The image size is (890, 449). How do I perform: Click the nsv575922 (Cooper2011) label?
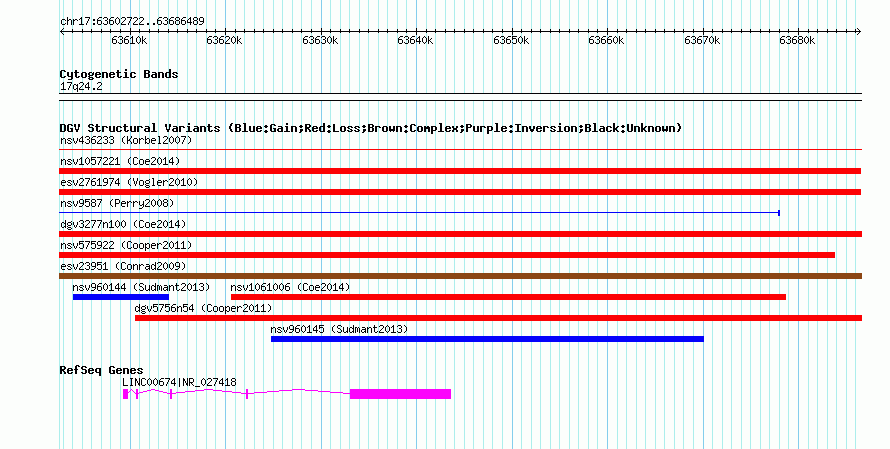pyautogui.click(x=126, y=245)
